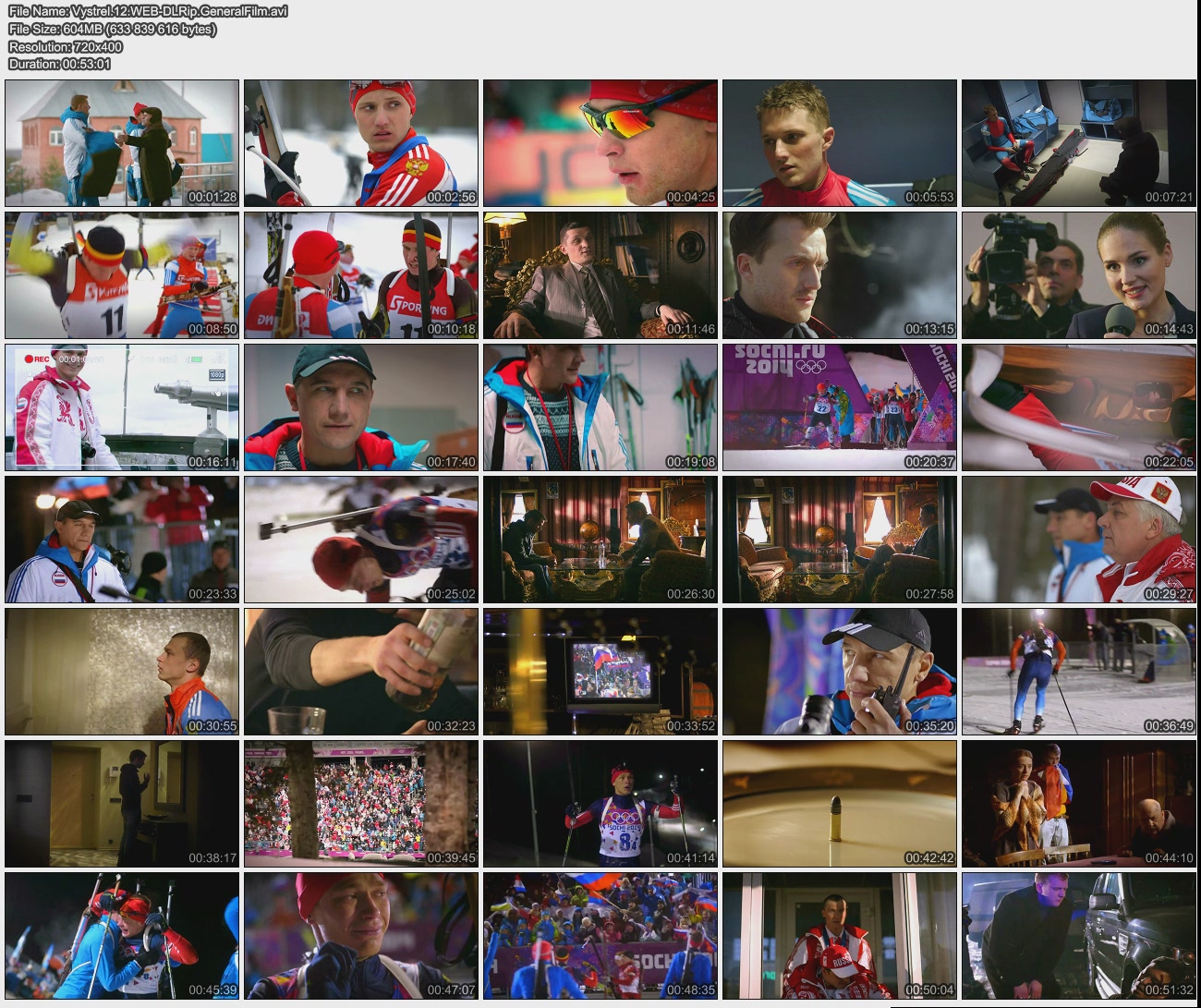
Task: Click the Duration 00:53:01 text line
Action: (x=60, y=64)
